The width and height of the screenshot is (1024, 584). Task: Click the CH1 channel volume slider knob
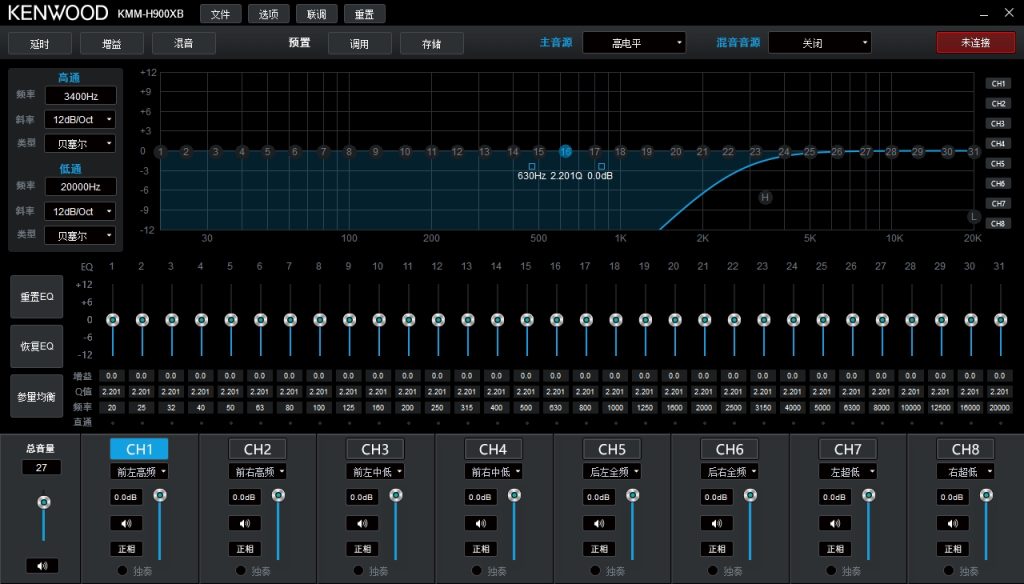pyautogui.click(x=160, y=495)
